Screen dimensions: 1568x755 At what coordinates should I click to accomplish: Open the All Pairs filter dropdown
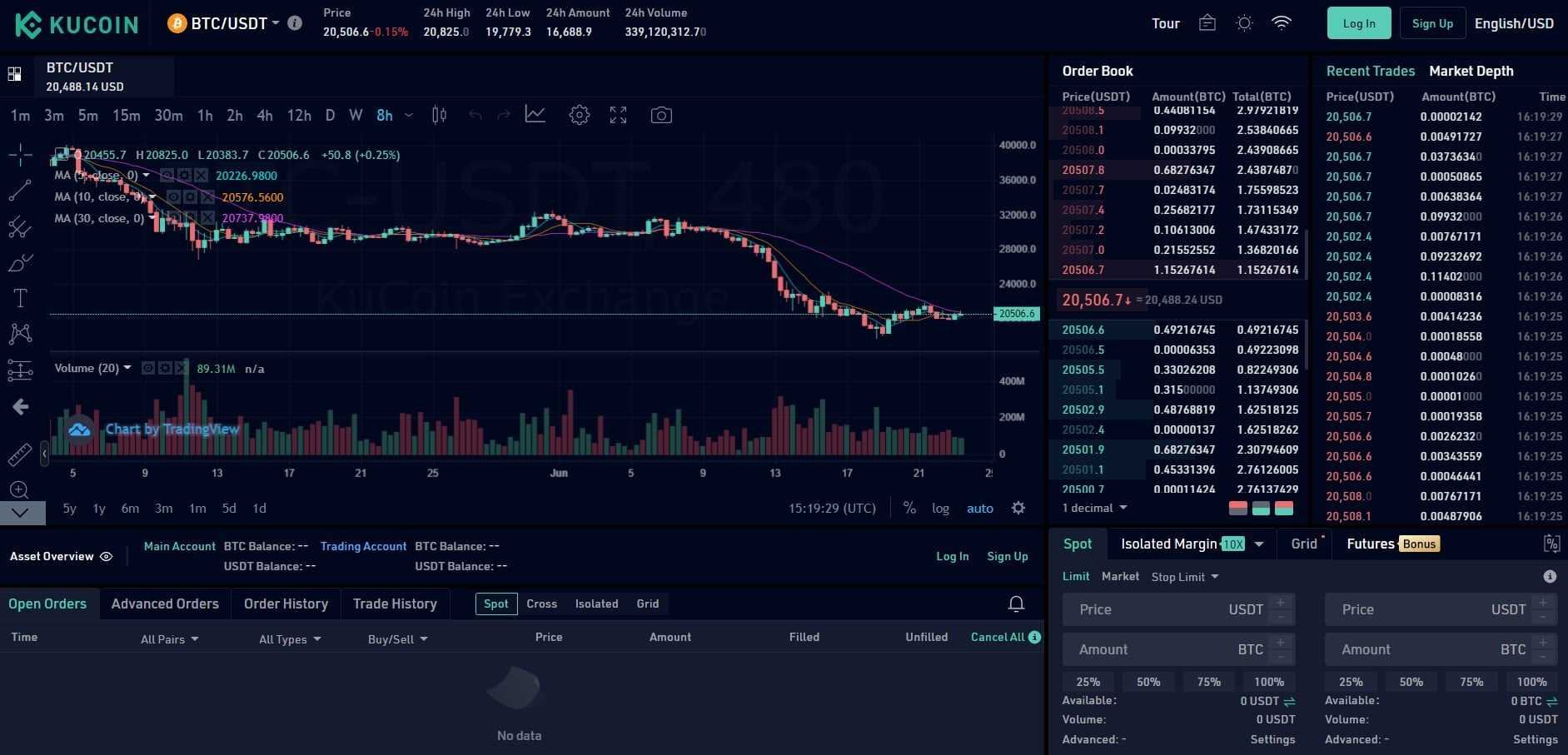point(170,639)
